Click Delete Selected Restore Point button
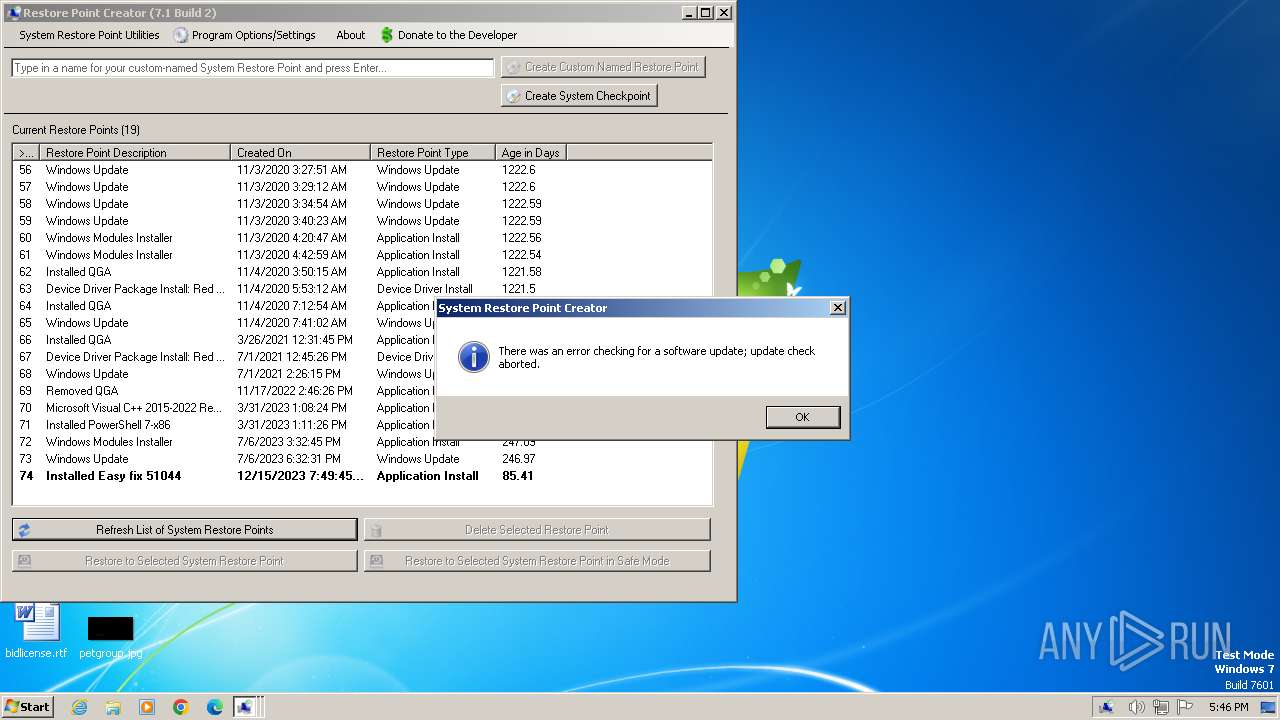Image resolution: width=1280 pixels, height=720 pixels. pyautogui.click(x=537, y=530)
